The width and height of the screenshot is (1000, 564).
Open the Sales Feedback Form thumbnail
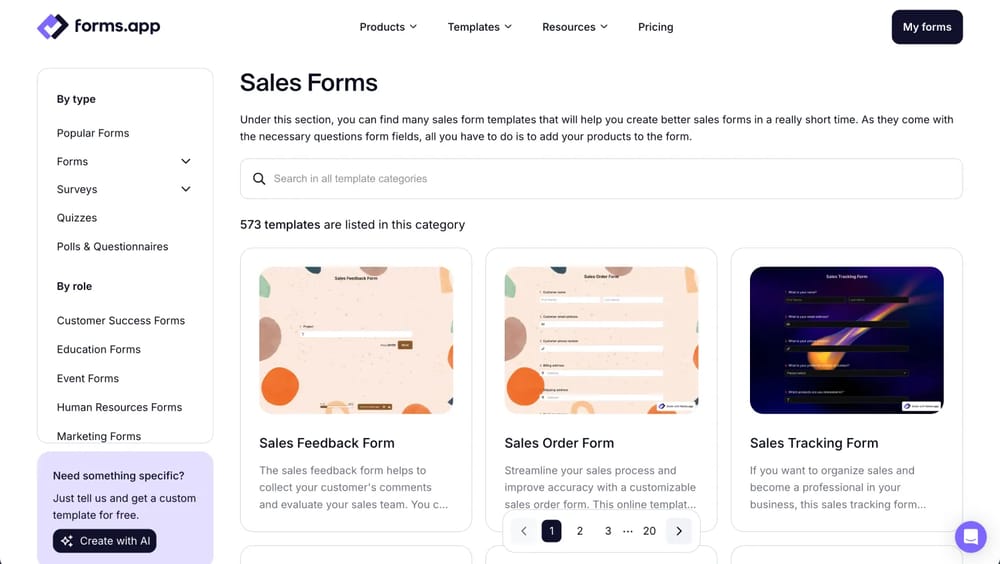pyautogui.click(x=356, y=340)
